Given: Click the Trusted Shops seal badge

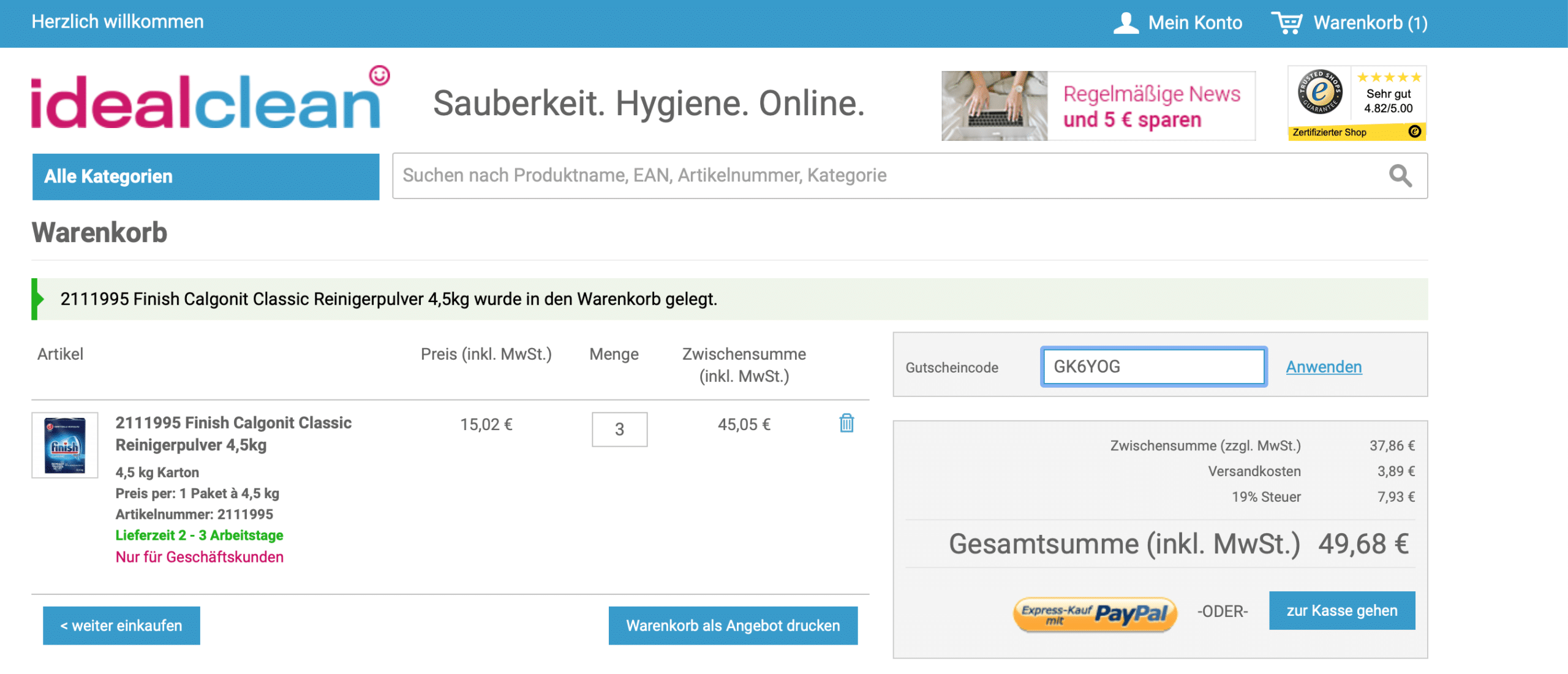Looking at the screenshot, I should [1320, 93].
